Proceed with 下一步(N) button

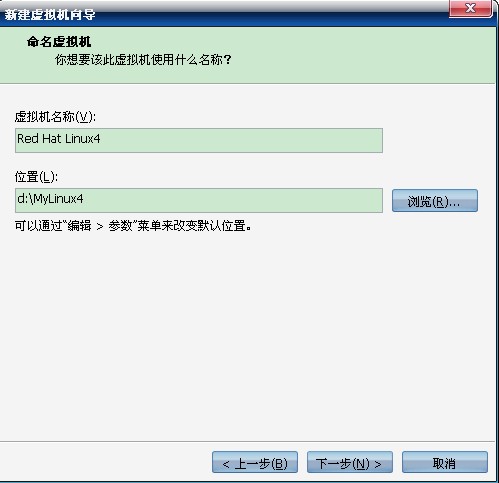coord(350,462)
